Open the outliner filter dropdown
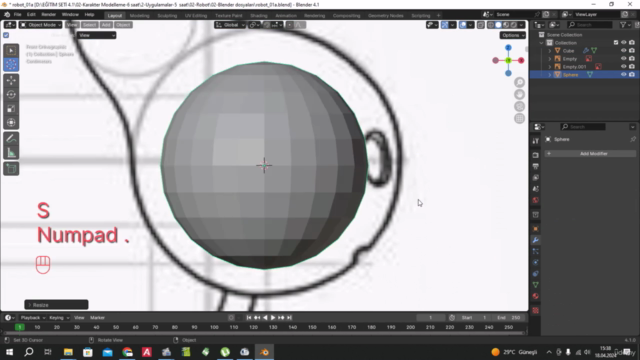Screen dimensions: 640x360 pyautogui.click(x=625, y=25)
